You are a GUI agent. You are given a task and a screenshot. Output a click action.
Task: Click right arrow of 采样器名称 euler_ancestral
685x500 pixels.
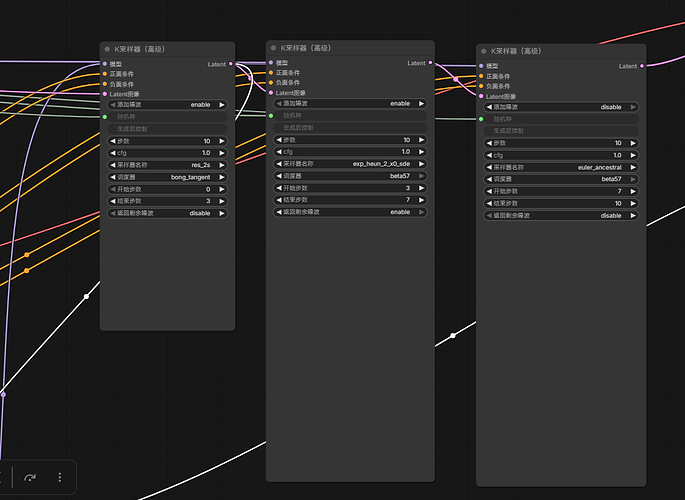(633, 167)
